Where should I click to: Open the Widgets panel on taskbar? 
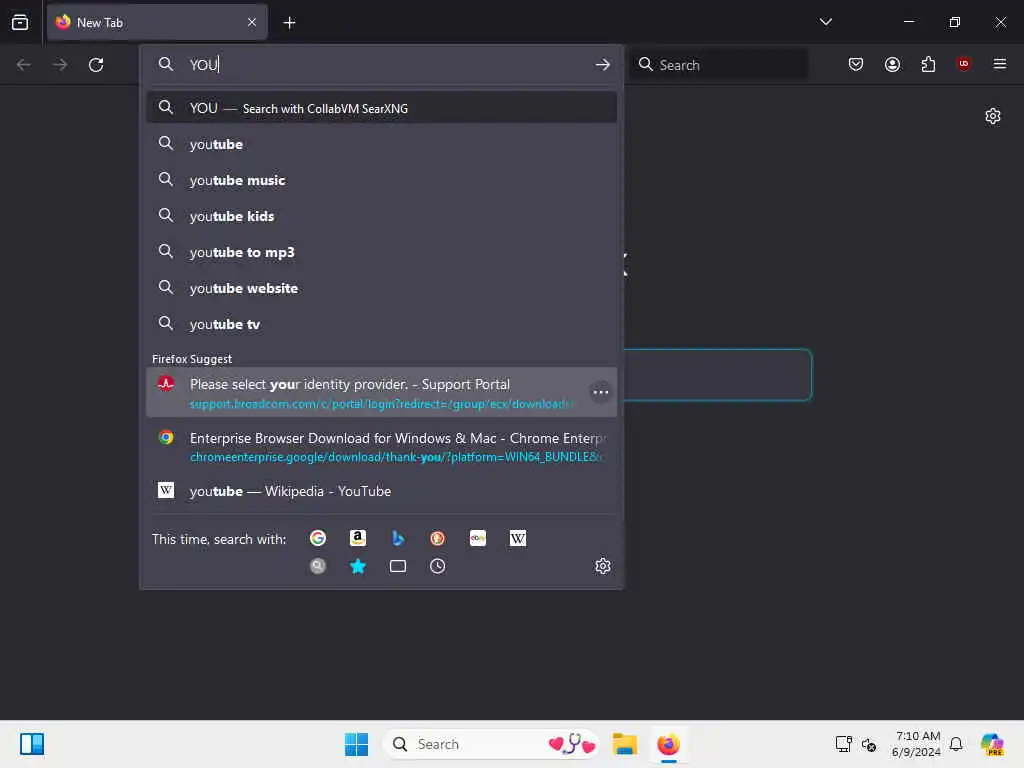click(32, 744)
